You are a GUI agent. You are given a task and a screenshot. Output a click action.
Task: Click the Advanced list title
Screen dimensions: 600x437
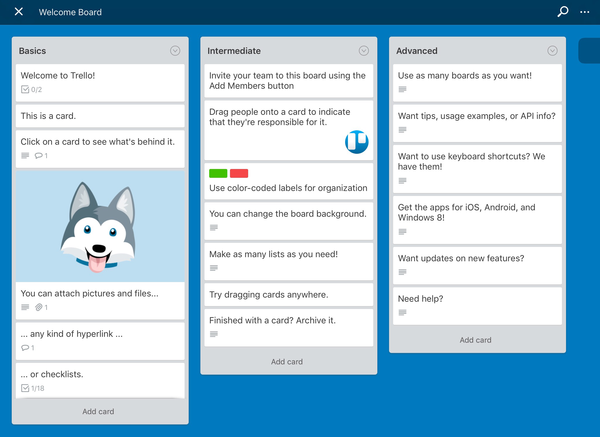417,51
